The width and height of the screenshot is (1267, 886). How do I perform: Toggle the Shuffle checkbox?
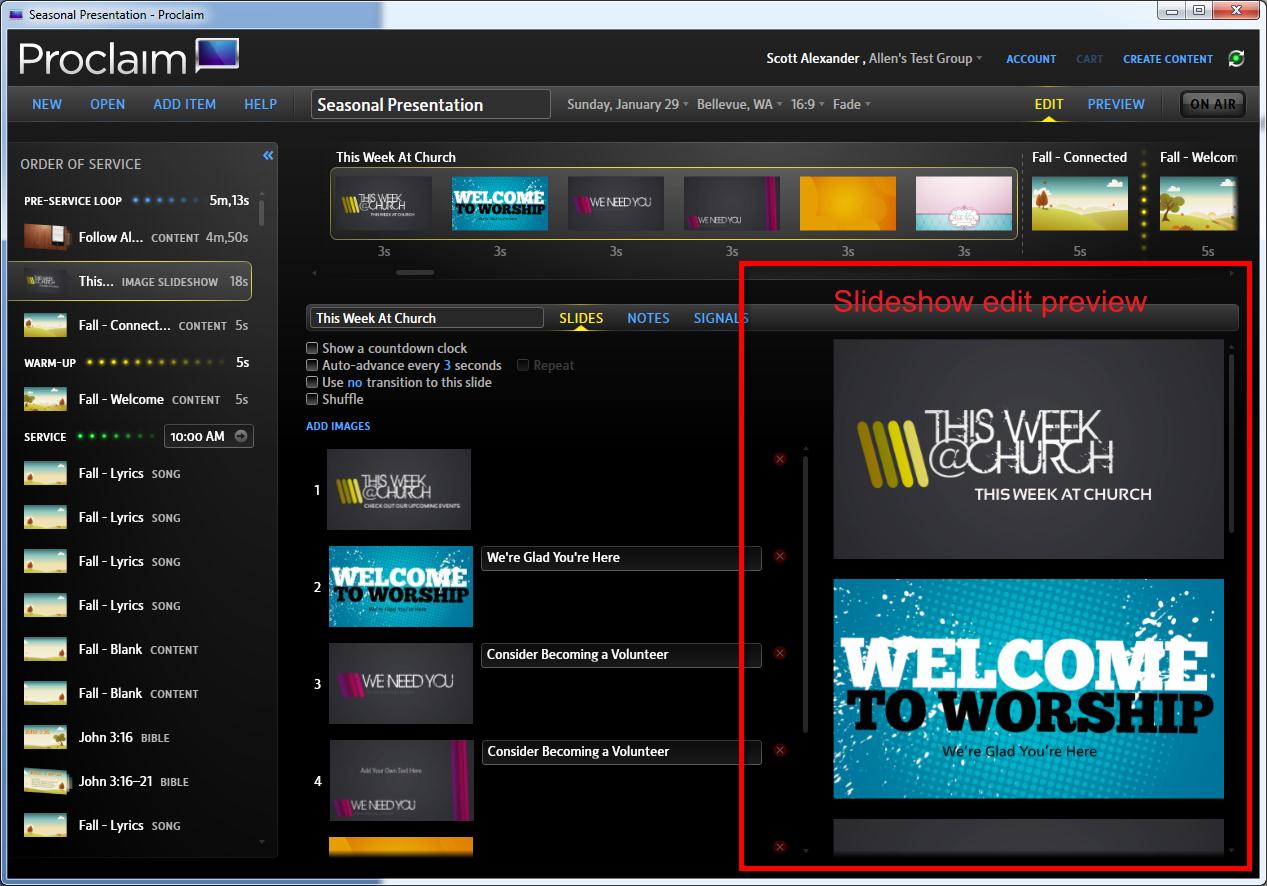313,398
